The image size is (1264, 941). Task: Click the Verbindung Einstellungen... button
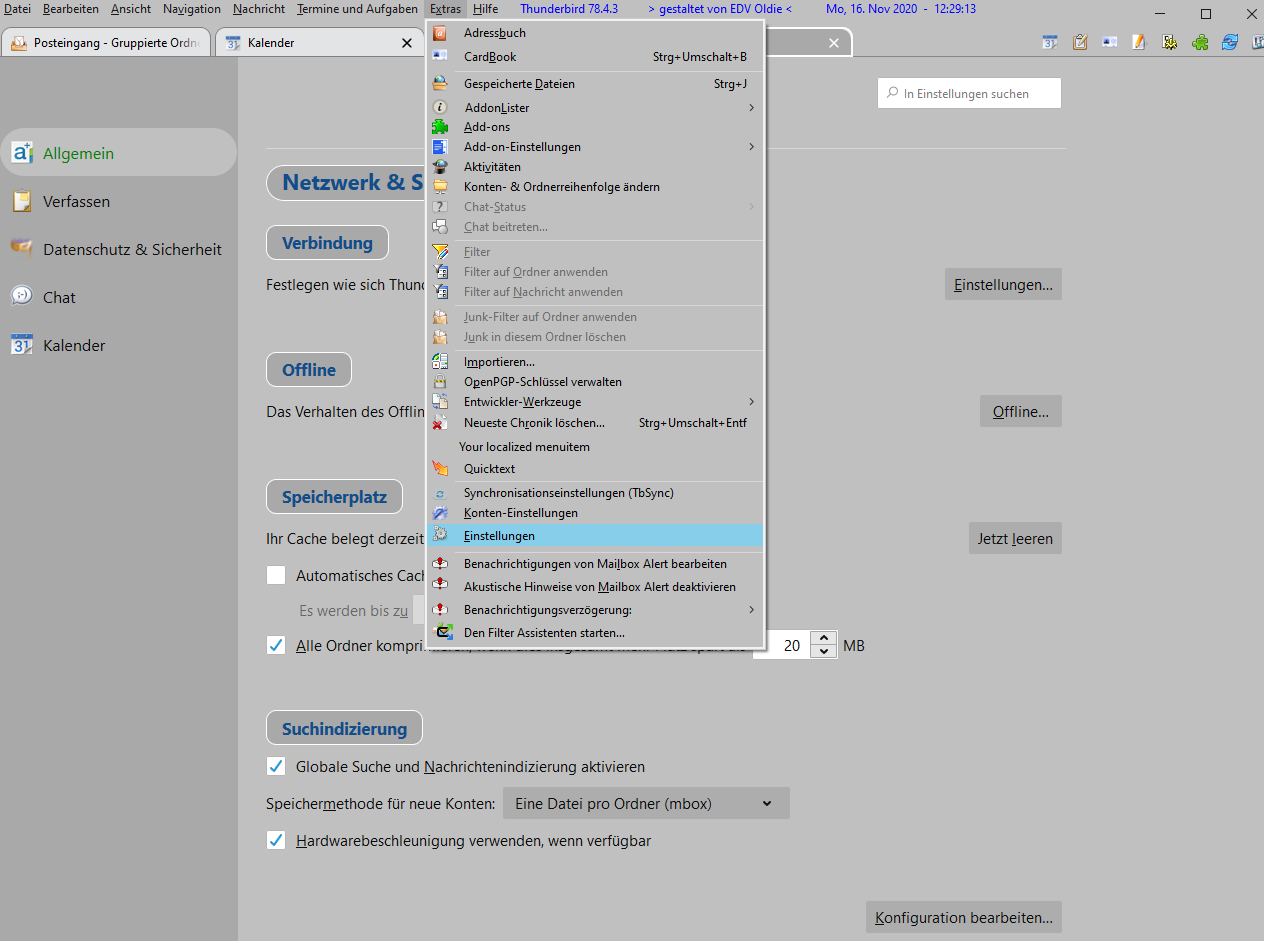click(1003, 285)
